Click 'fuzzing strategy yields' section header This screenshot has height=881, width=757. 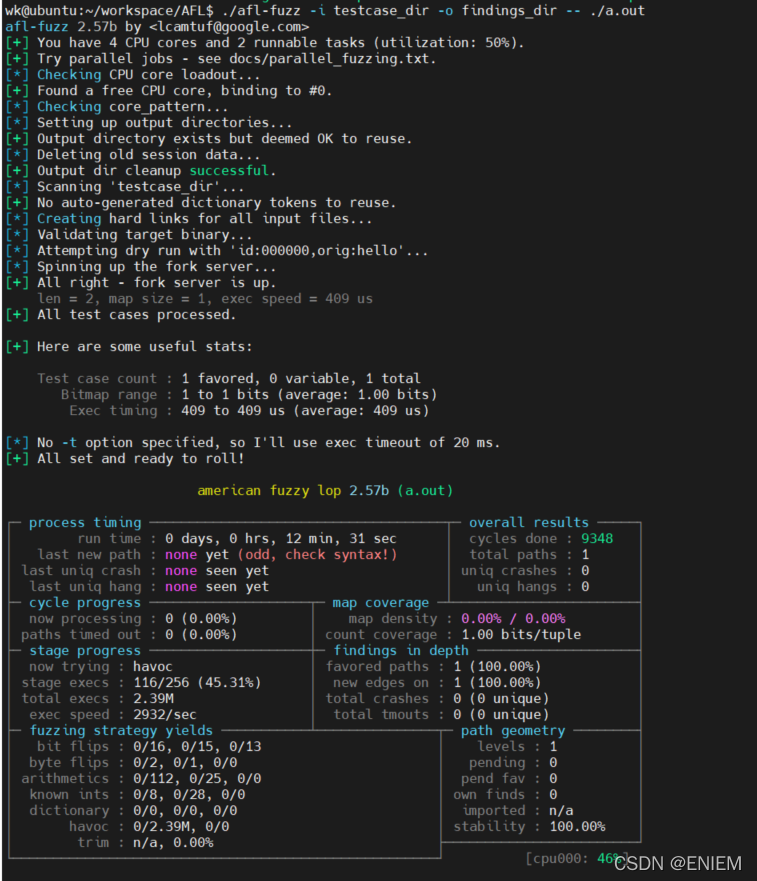121,730
